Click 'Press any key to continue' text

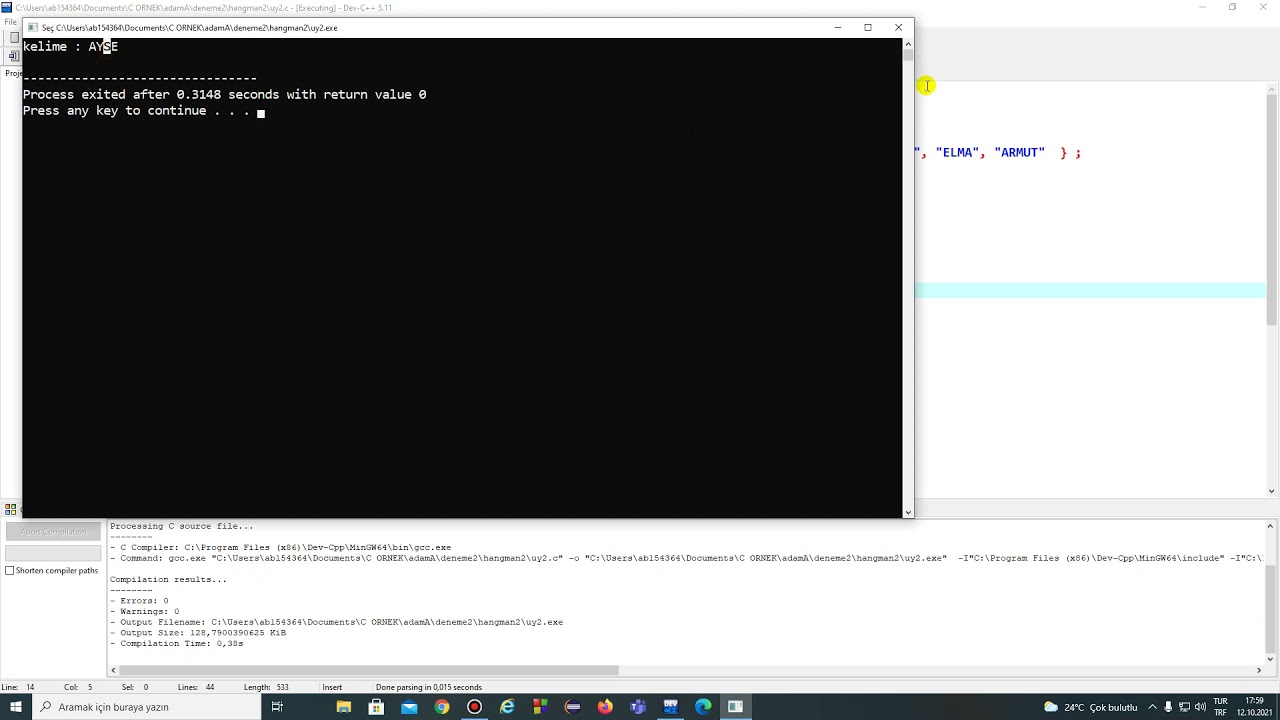click(x=136, y=111)
